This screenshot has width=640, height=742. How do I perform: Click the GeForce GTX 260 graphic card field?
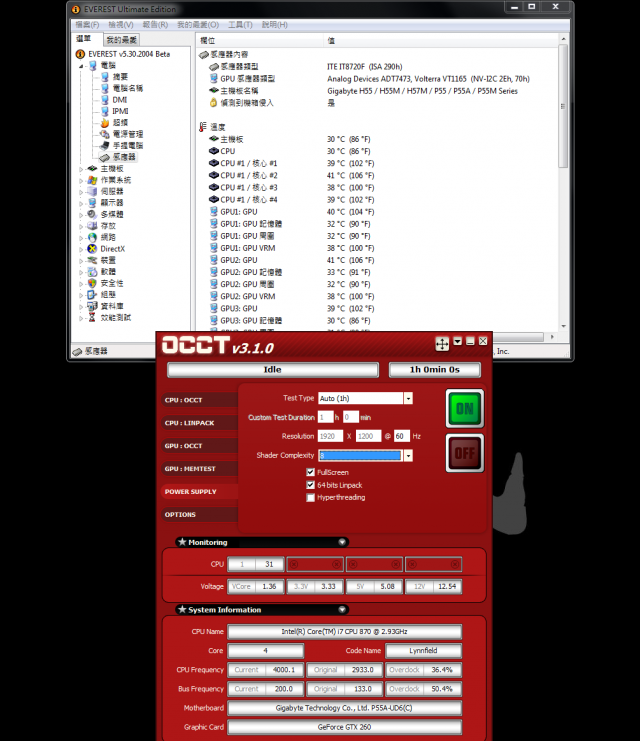pos(345,727)
